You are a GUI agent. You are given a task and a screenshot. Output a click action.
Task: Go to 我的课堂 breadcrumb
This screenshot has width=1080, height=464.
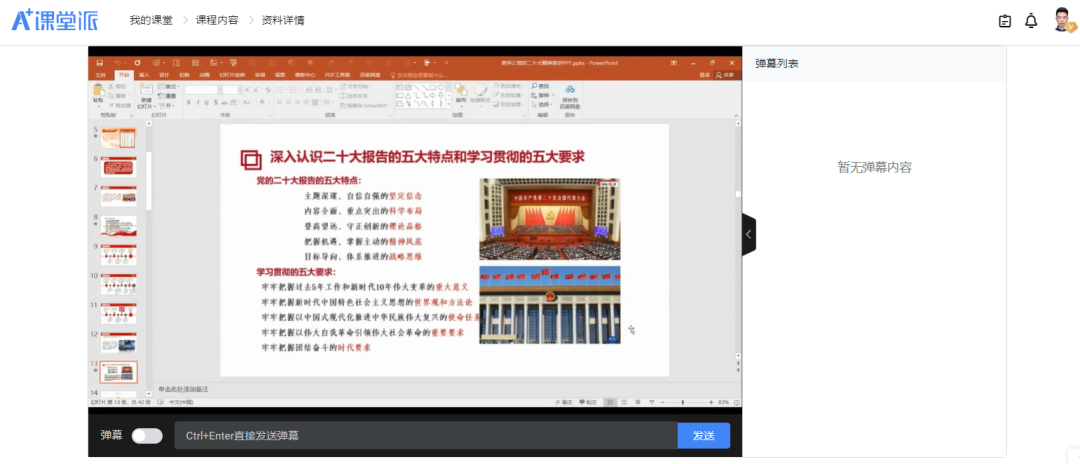click(x=151, y=21)
